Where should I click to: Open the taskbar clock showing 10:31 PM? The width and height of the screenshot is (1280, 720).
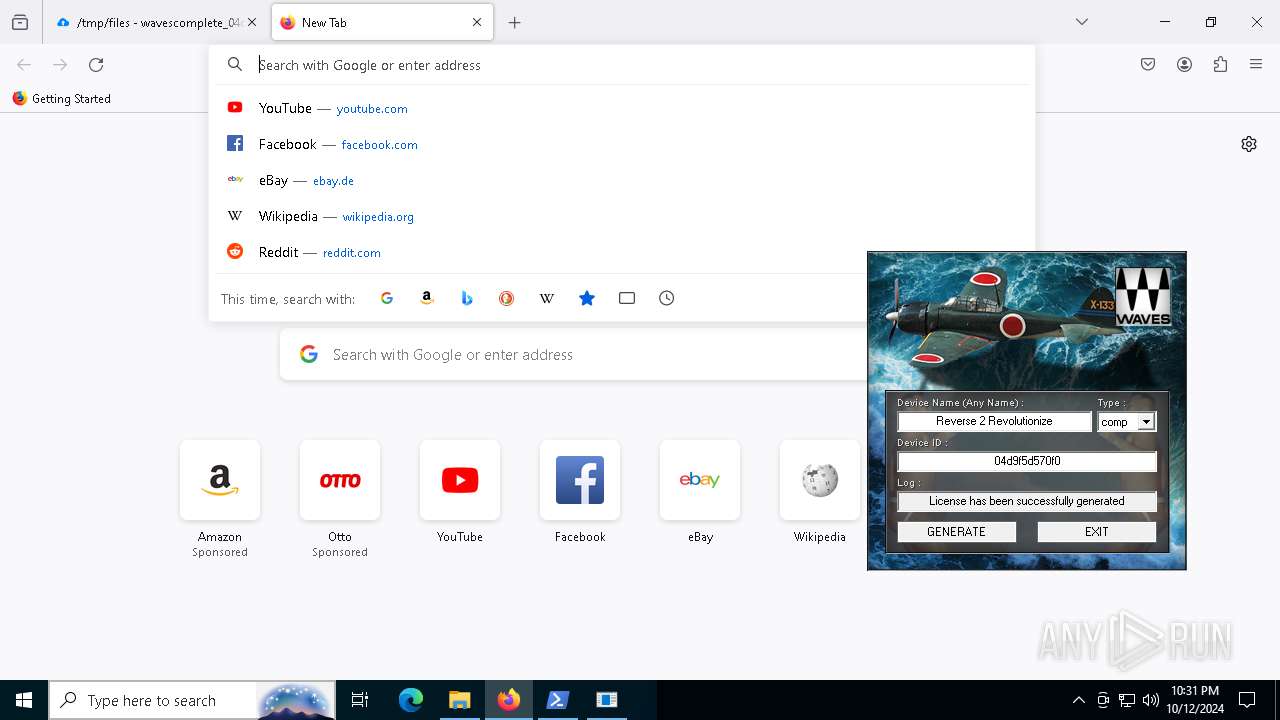[x=1195, y=700]
